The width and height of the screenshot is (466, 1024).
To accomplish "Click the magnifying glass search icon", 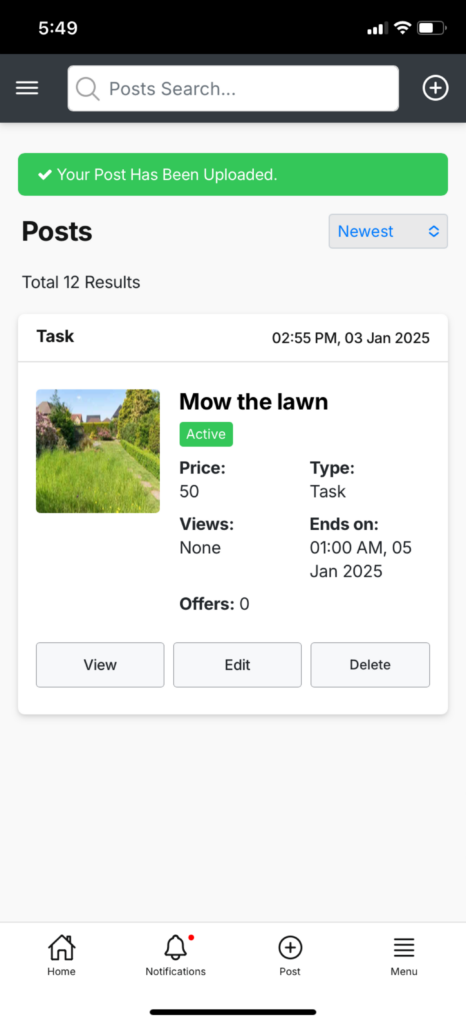I will pos(87,89).
